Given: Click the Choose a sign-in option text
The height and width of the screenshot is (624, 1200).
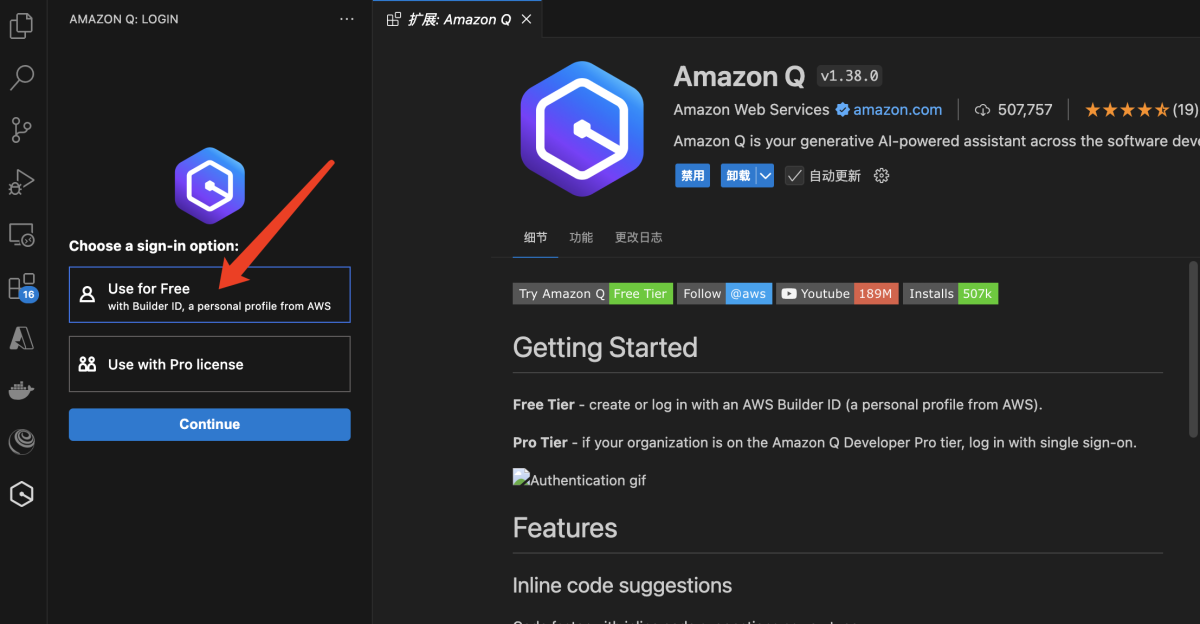Looking at the screenshot, I should pyautogui.click(x=154, y=246).
